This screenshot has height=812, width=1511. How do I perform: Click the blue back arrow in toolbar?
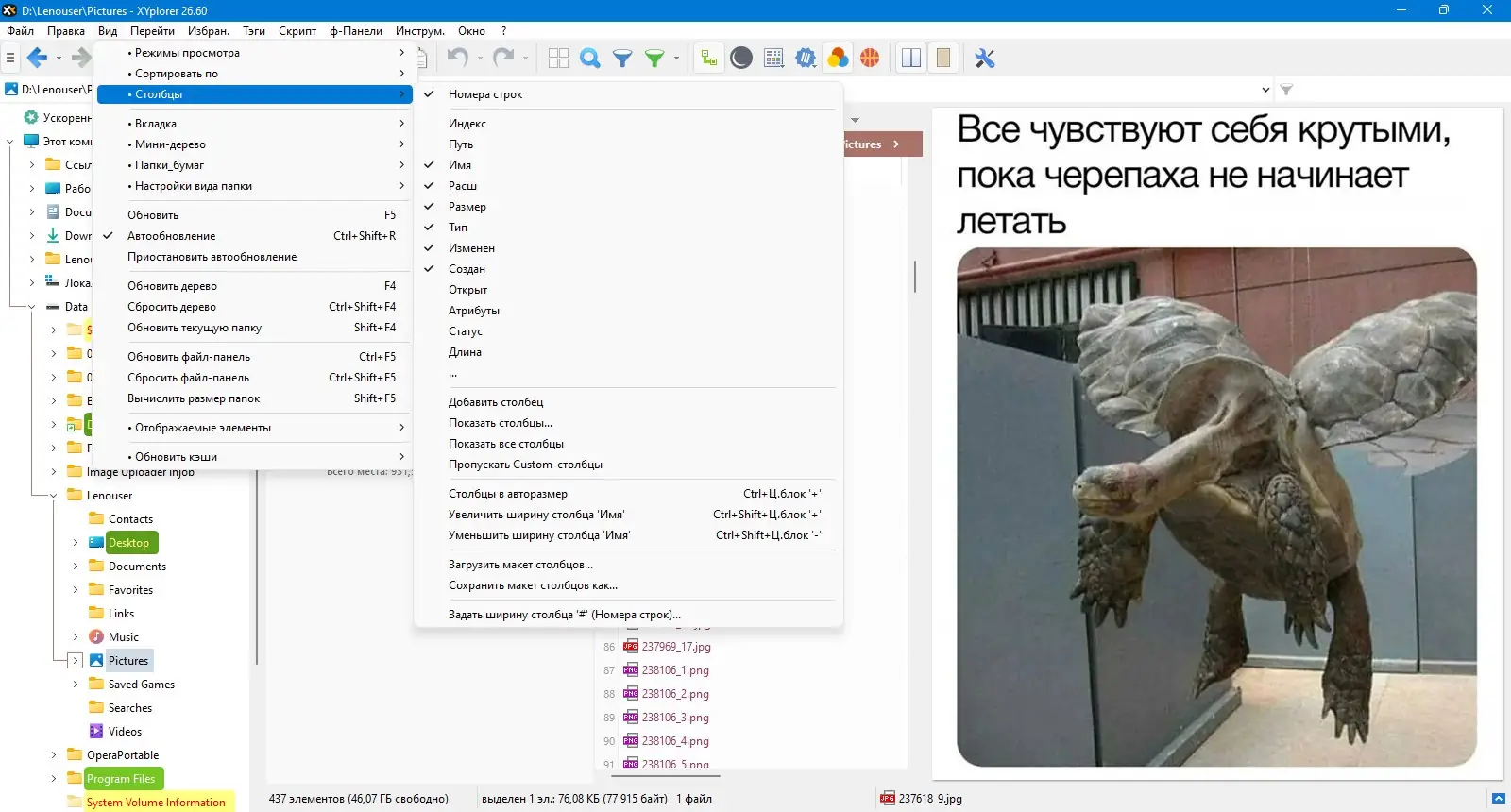point(37,59)
